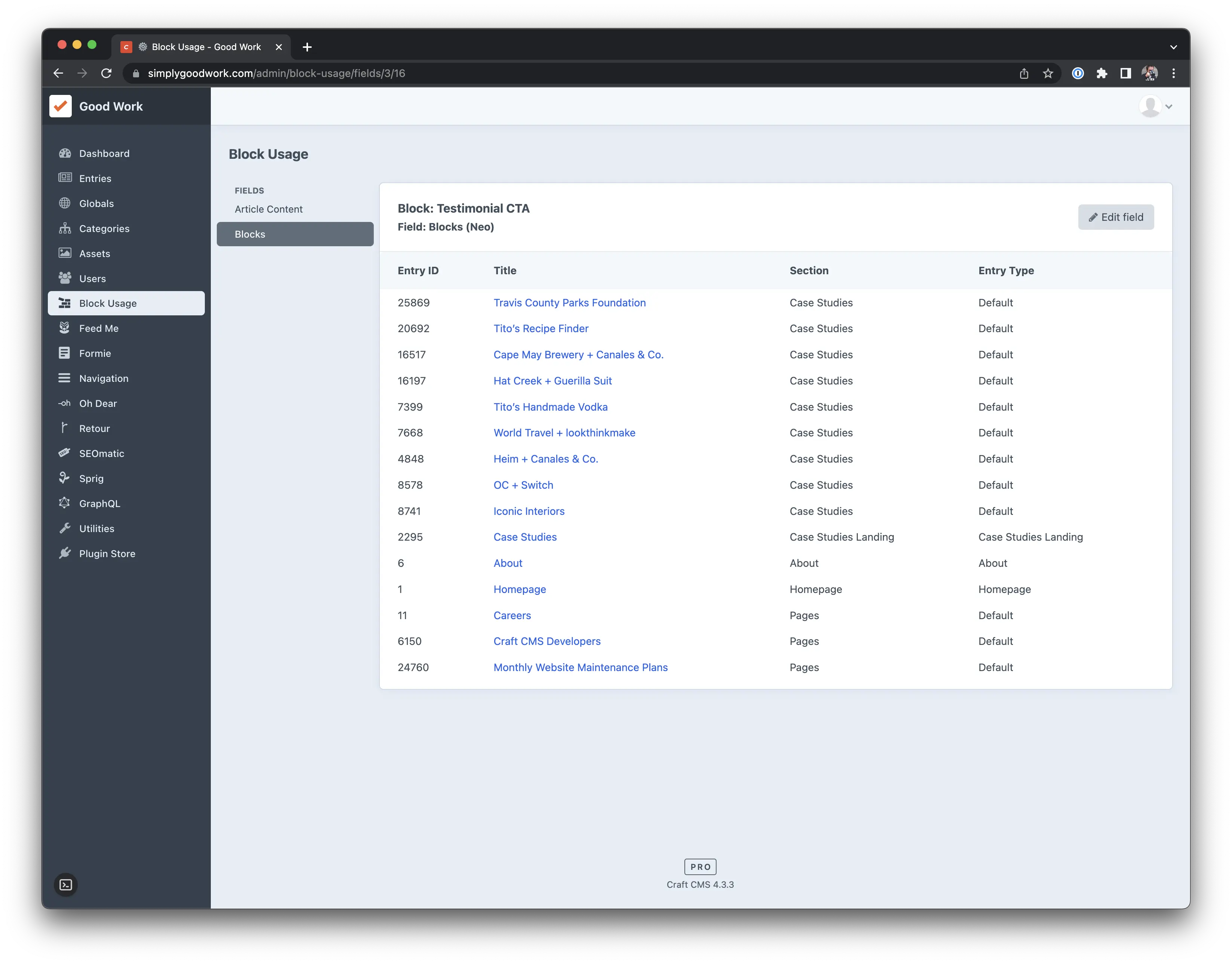Click the Globals globe icon
Screen dimensions: 1232x964
tap(65, 203)
